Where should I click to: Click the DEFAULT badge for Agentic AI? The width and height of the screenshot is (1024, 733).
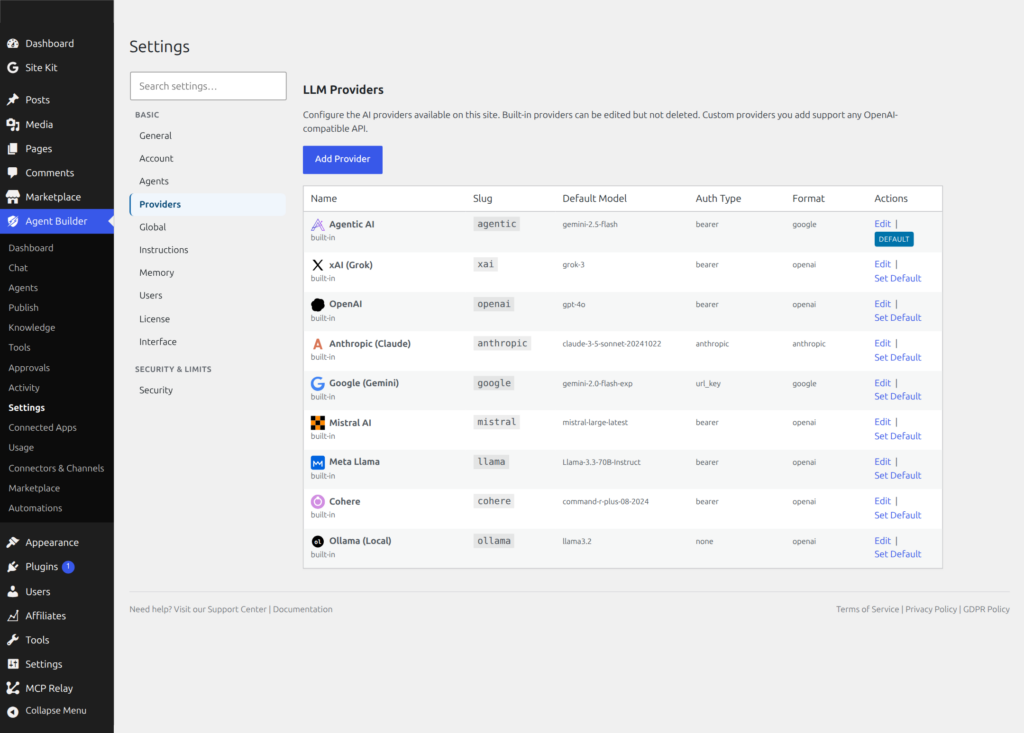pyautogui.click(x=893, y=240)
